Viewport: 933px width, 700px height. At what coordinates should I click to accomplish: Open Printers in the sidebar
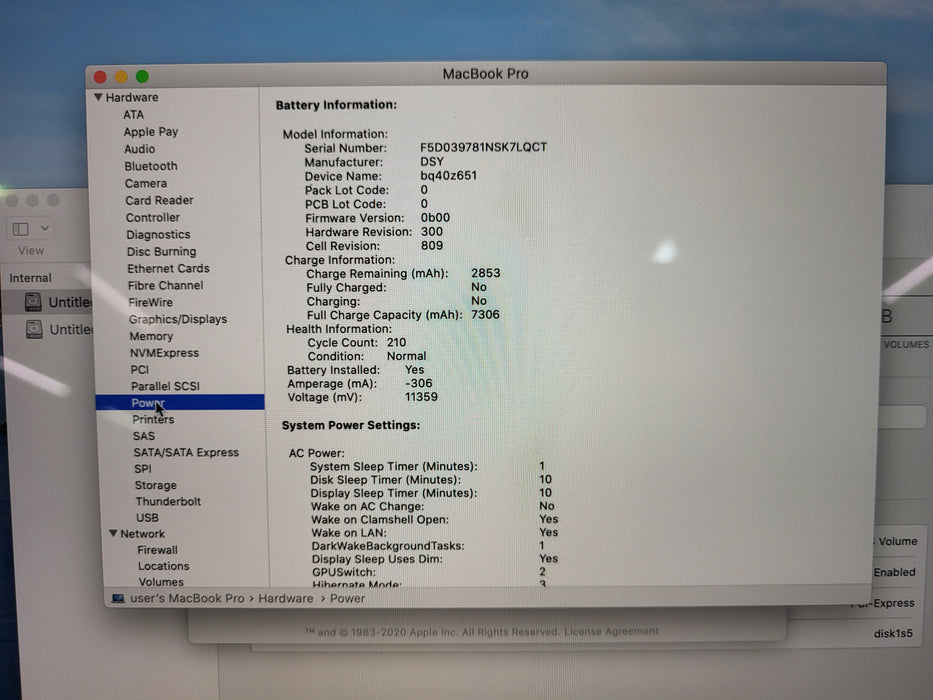pyautogui.click(x=153, y=419)
